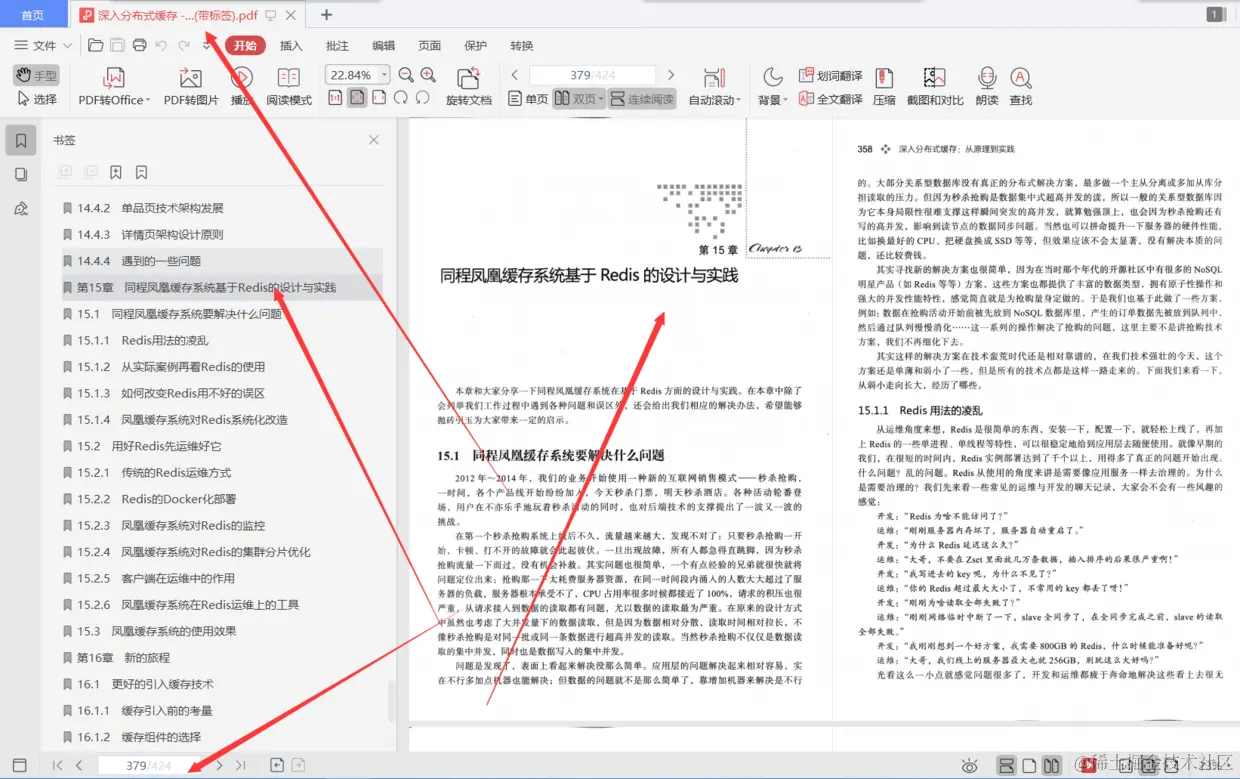Expand quick access toolbar dropdown arrow
The image size is (1240, 779).
(x=207, y=45)
